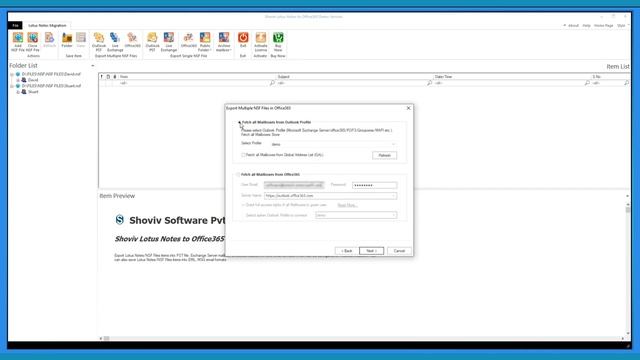This screenshot has width=640, height=360.
Task: Open the Lotus Notes Migration tab
Action: pyautogui.click(x=47, y=25)
